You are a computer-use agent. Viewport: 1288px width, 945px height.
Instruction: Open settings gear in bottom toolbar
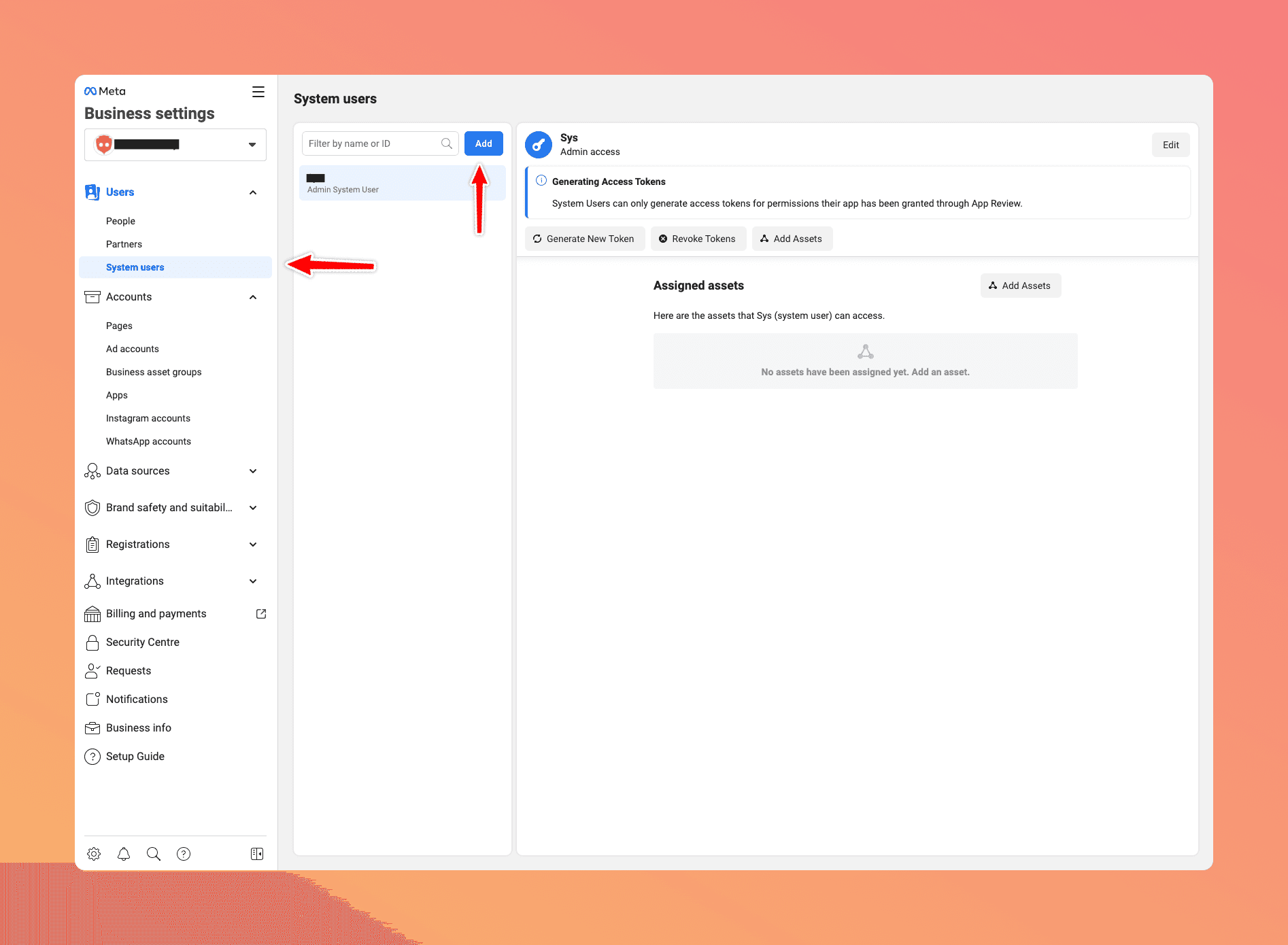(94, 854)
